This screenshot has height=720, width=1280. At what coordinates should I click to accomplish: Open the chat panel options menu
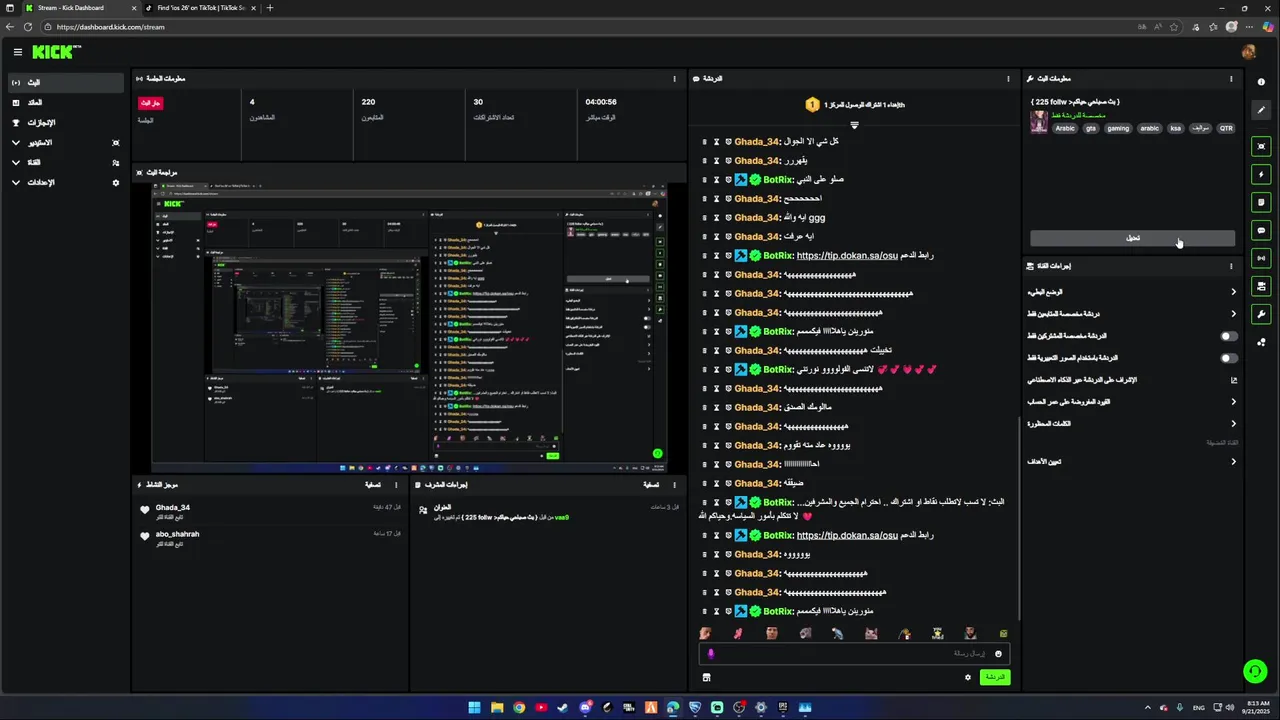[x=1008, y=78]
